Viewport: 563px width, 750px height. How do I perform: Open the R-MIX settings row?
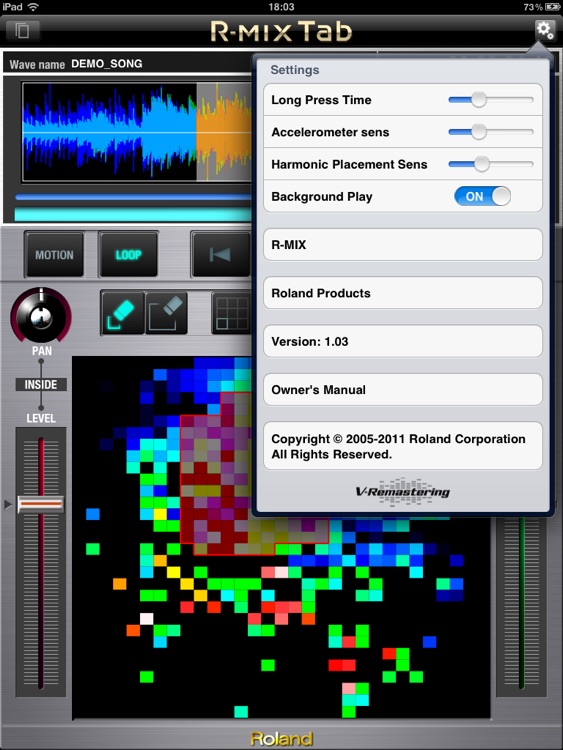pos(403,244)
